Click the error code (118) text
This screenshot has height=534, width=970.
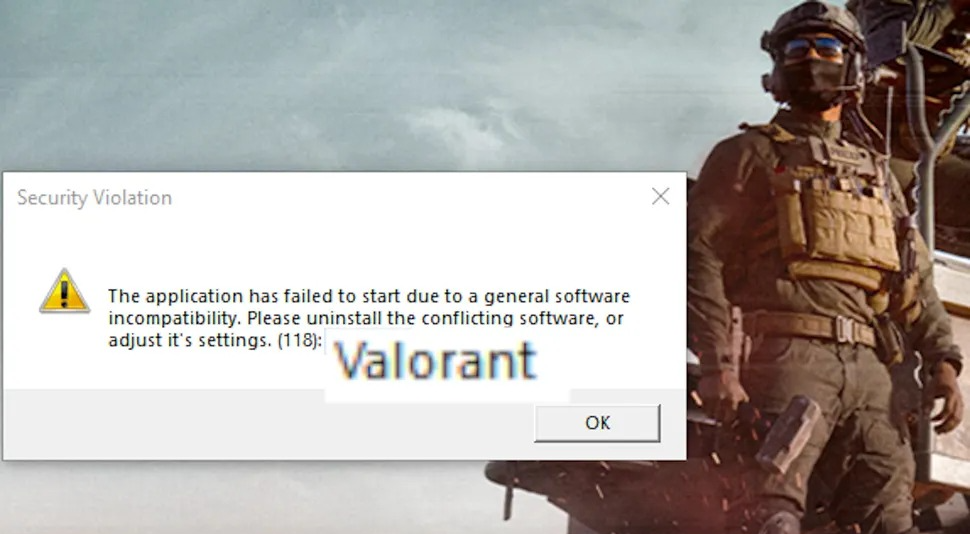[x=299, y=340]
